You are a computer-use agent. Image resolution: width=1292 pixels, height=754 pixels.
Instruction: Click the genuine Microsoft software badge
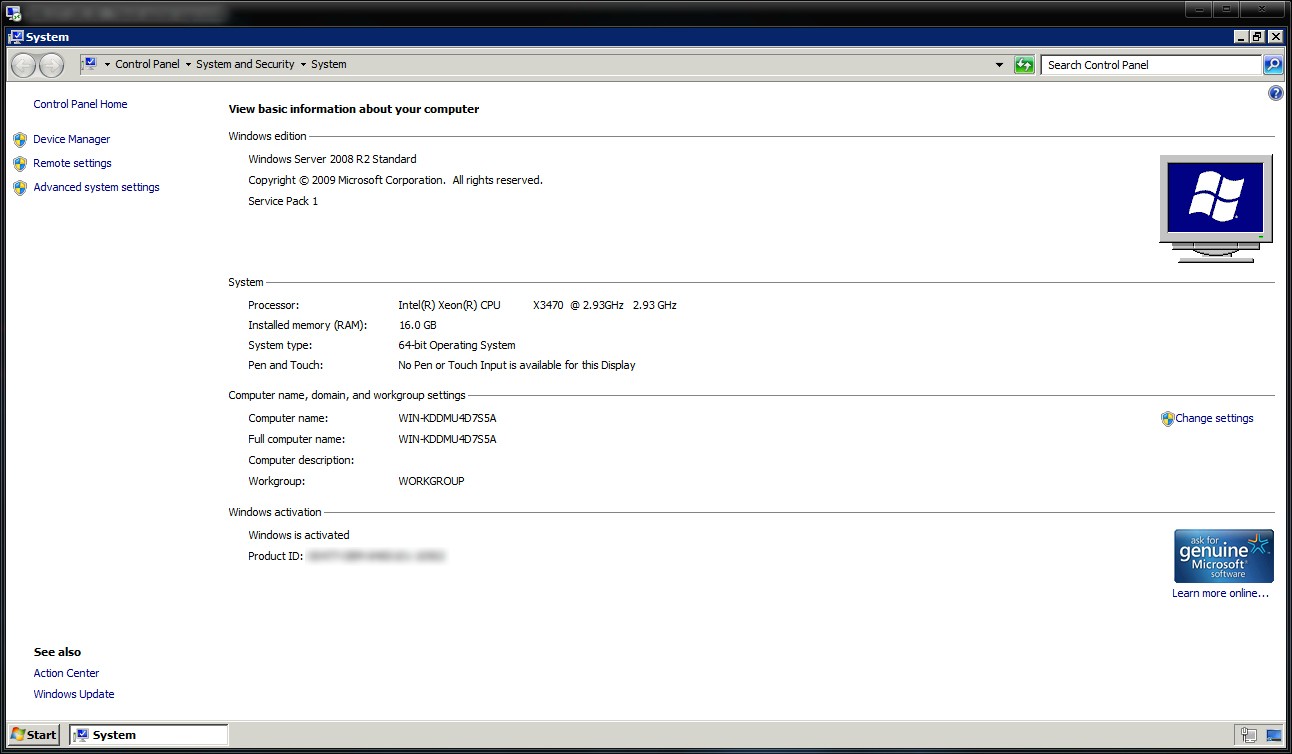1223,556
